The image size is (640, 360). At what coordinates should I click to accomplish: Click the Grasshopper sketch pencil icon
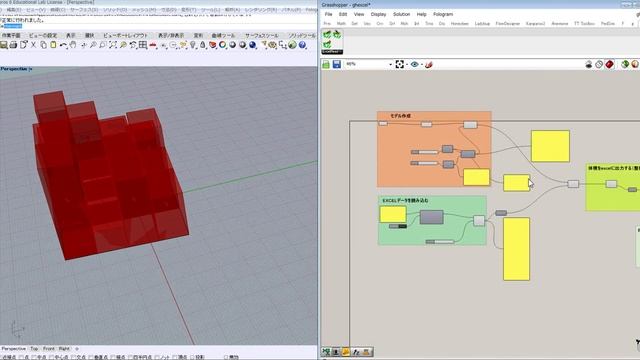pos(429,64)
